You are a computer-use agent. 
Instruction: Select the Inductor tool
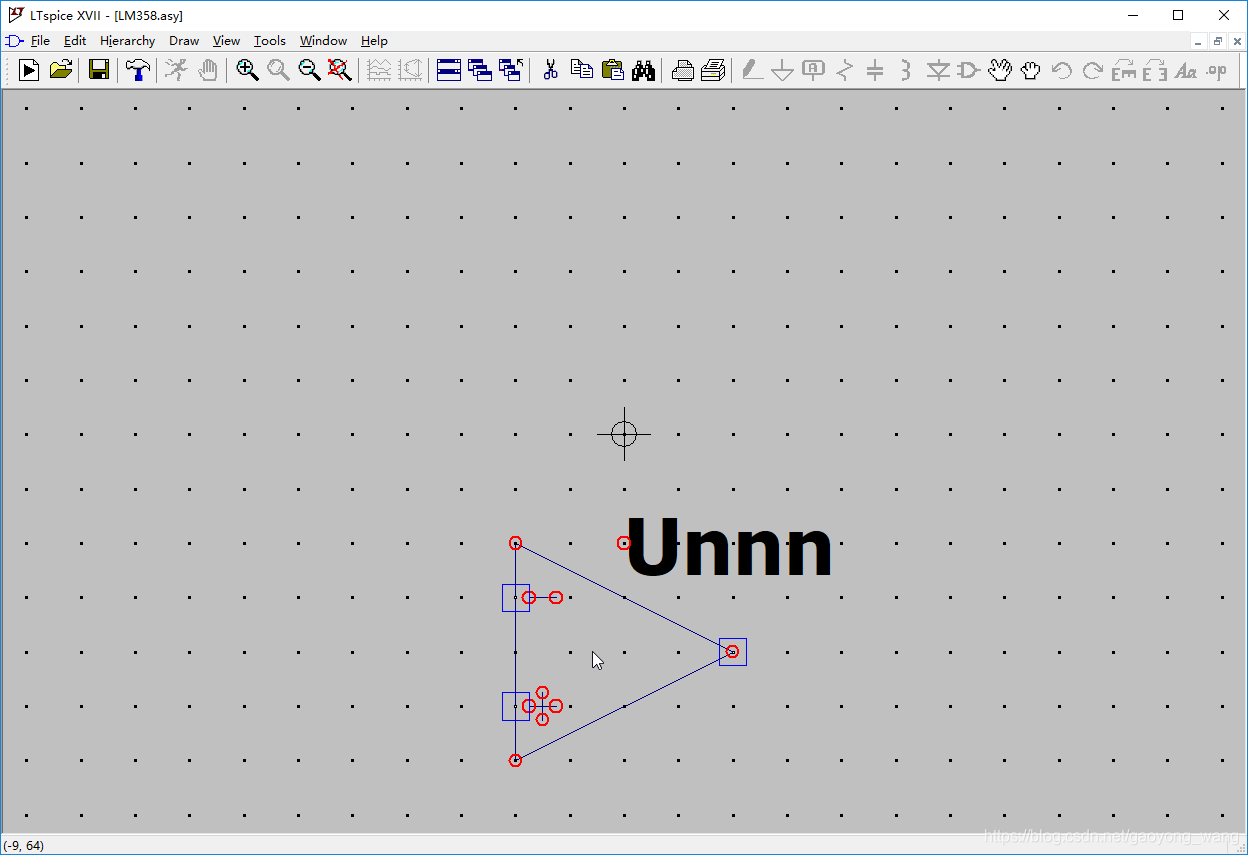906,70
